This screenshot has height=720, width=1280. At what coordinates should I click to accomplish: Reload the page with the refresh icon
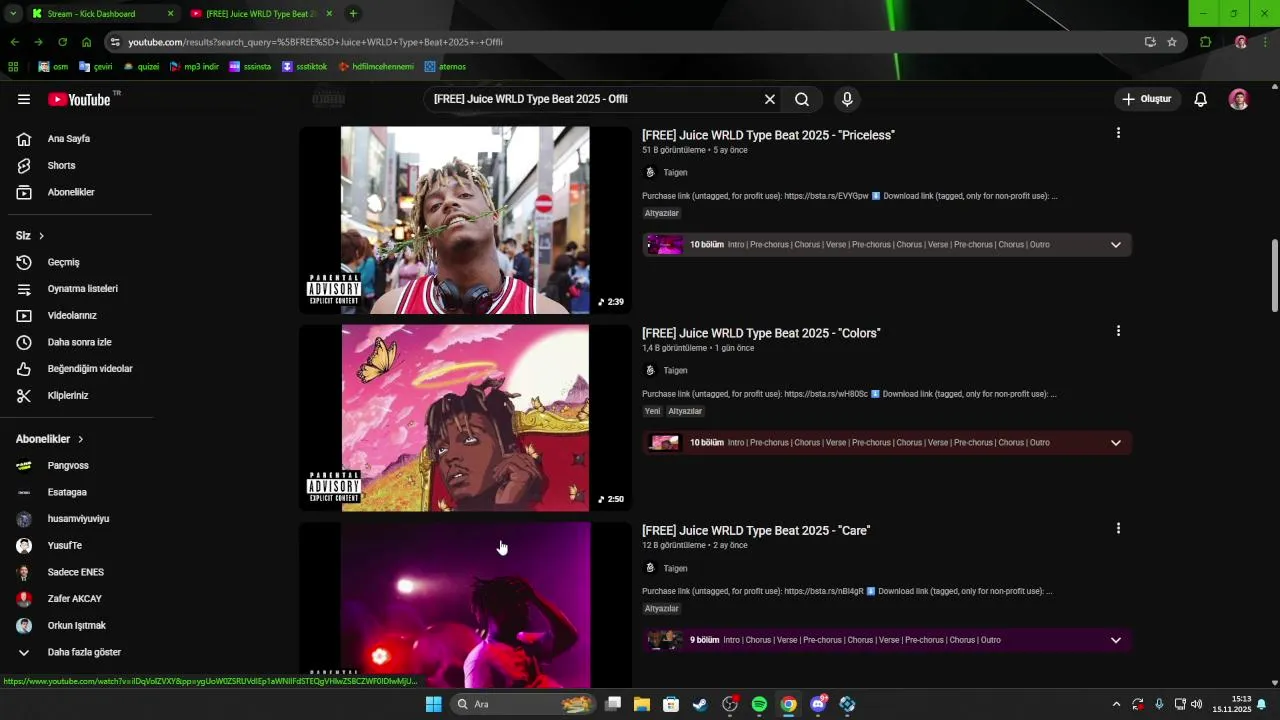[62, 42]
